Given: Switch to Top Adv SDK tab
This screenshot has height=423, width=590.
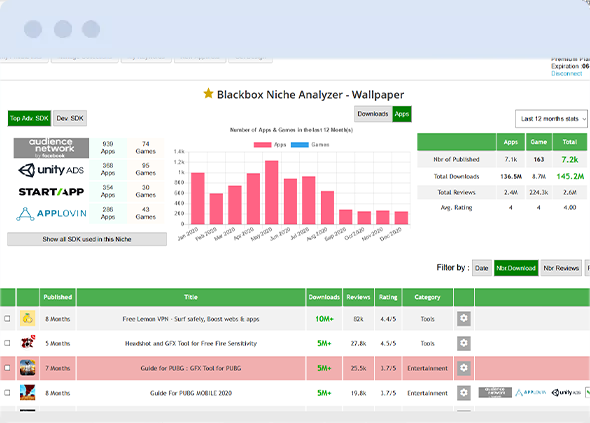Looking at the screenshot, I should pos(29,118).
